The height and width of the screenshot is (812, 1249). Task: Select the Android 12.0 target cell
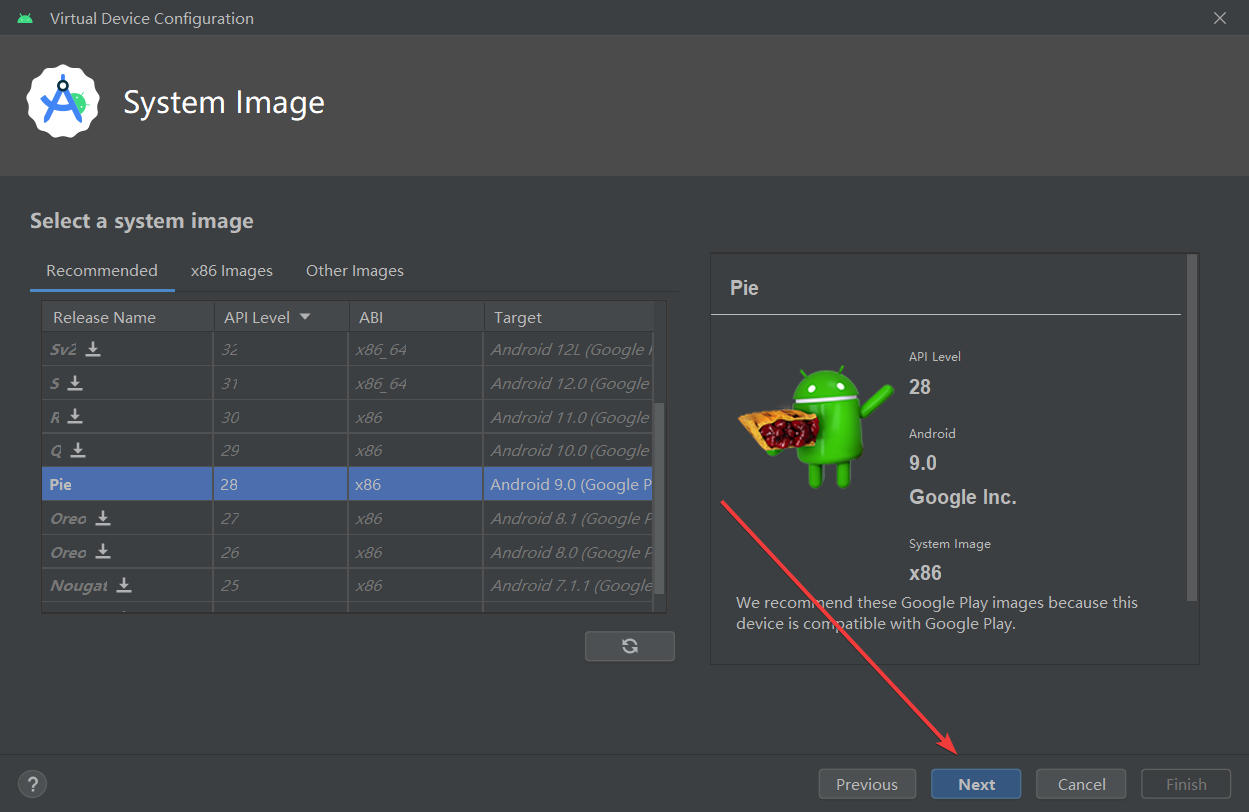point(569,384)
